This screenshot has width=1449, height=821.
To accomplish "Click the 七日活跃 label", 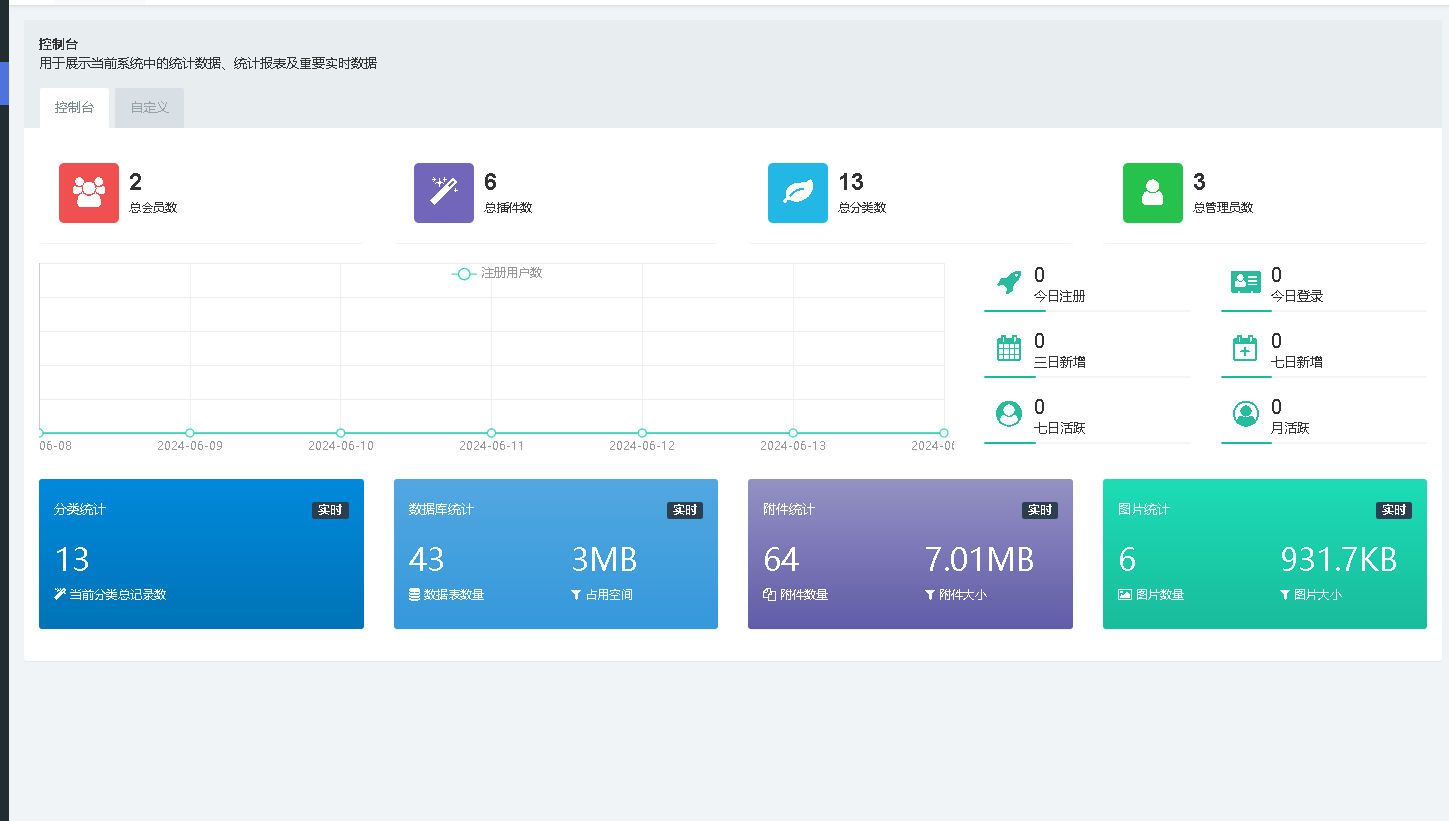I will click(x=1059, y=428).
